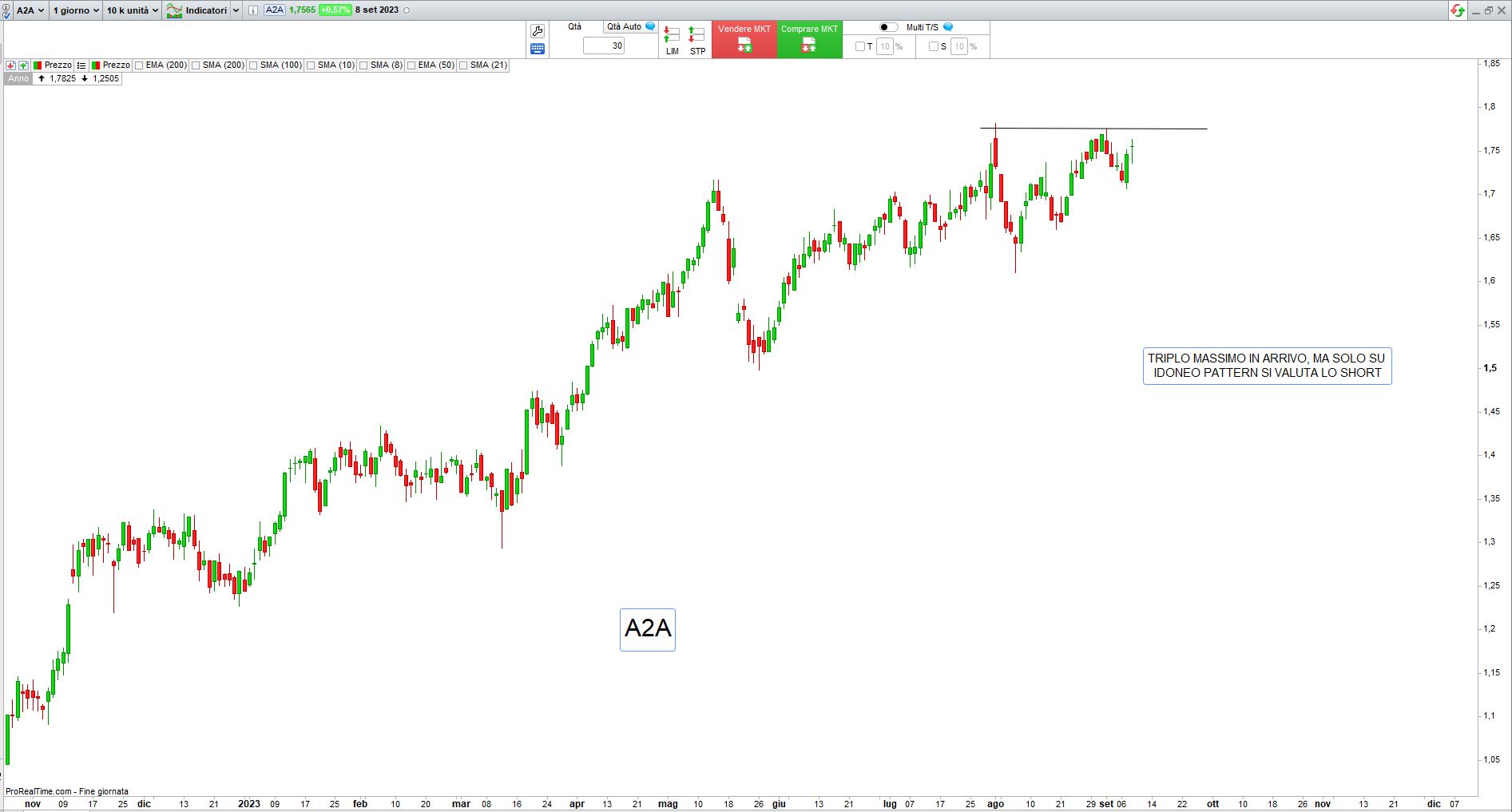Enable the SMA (21) checkbox
The image size is (1512, 812).
click(x=463, y=65)
